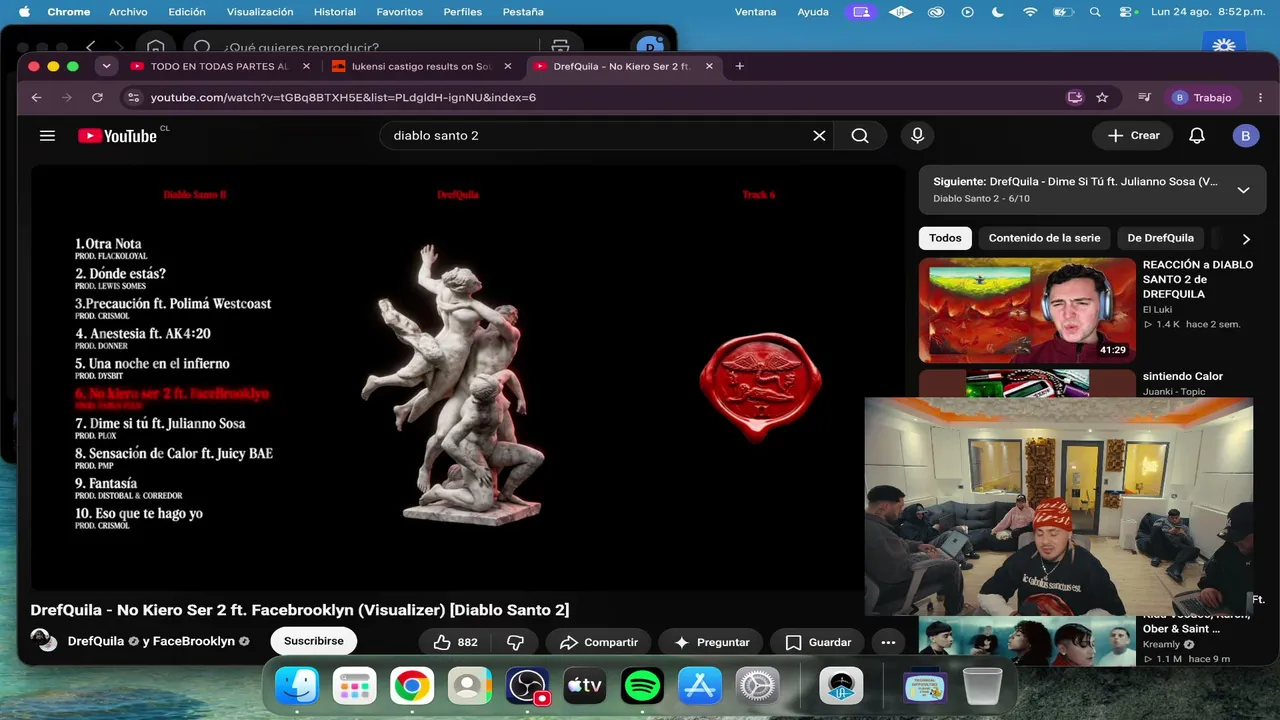The width and height of the screenshot is (1280, 720).
Task: Click the video player visualizer
Action: pos(467,378)
